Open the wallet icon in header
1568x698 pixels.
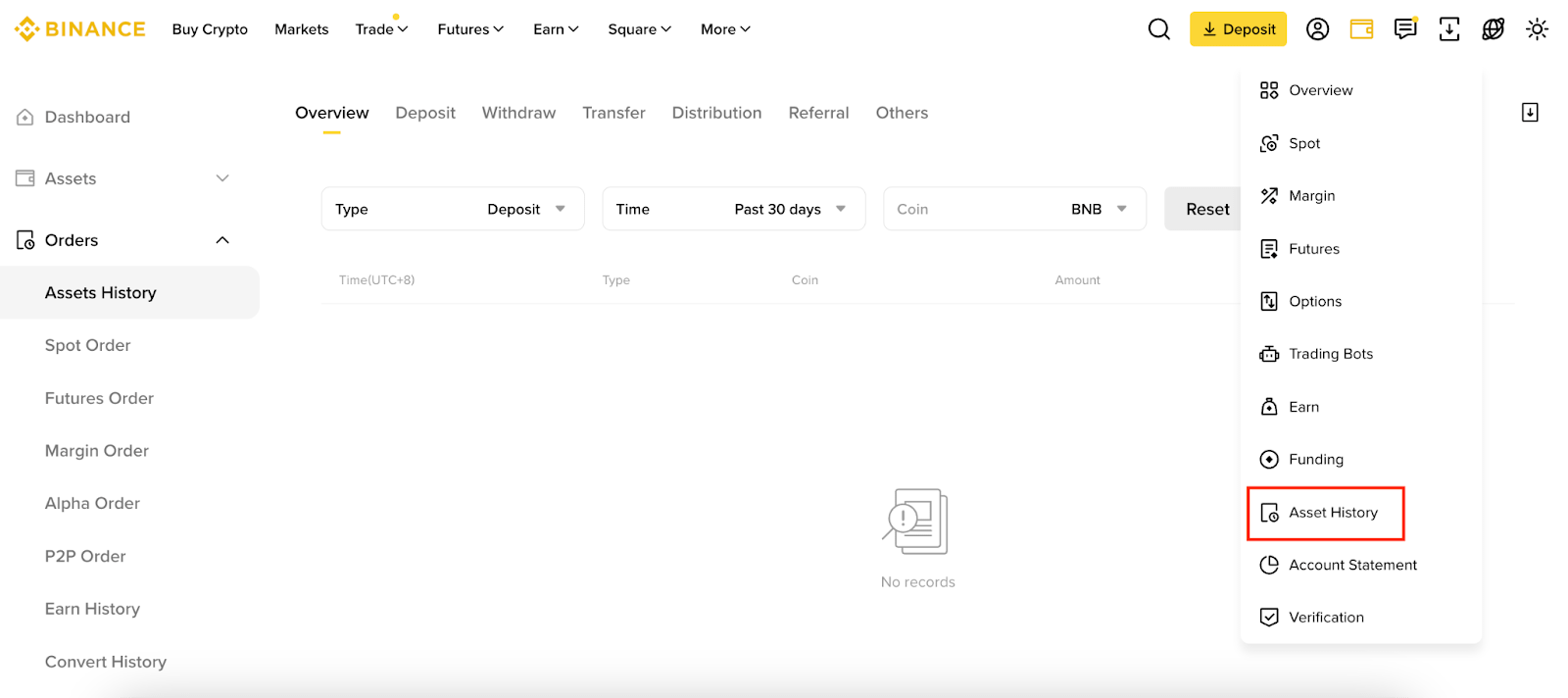[1362, 29]
